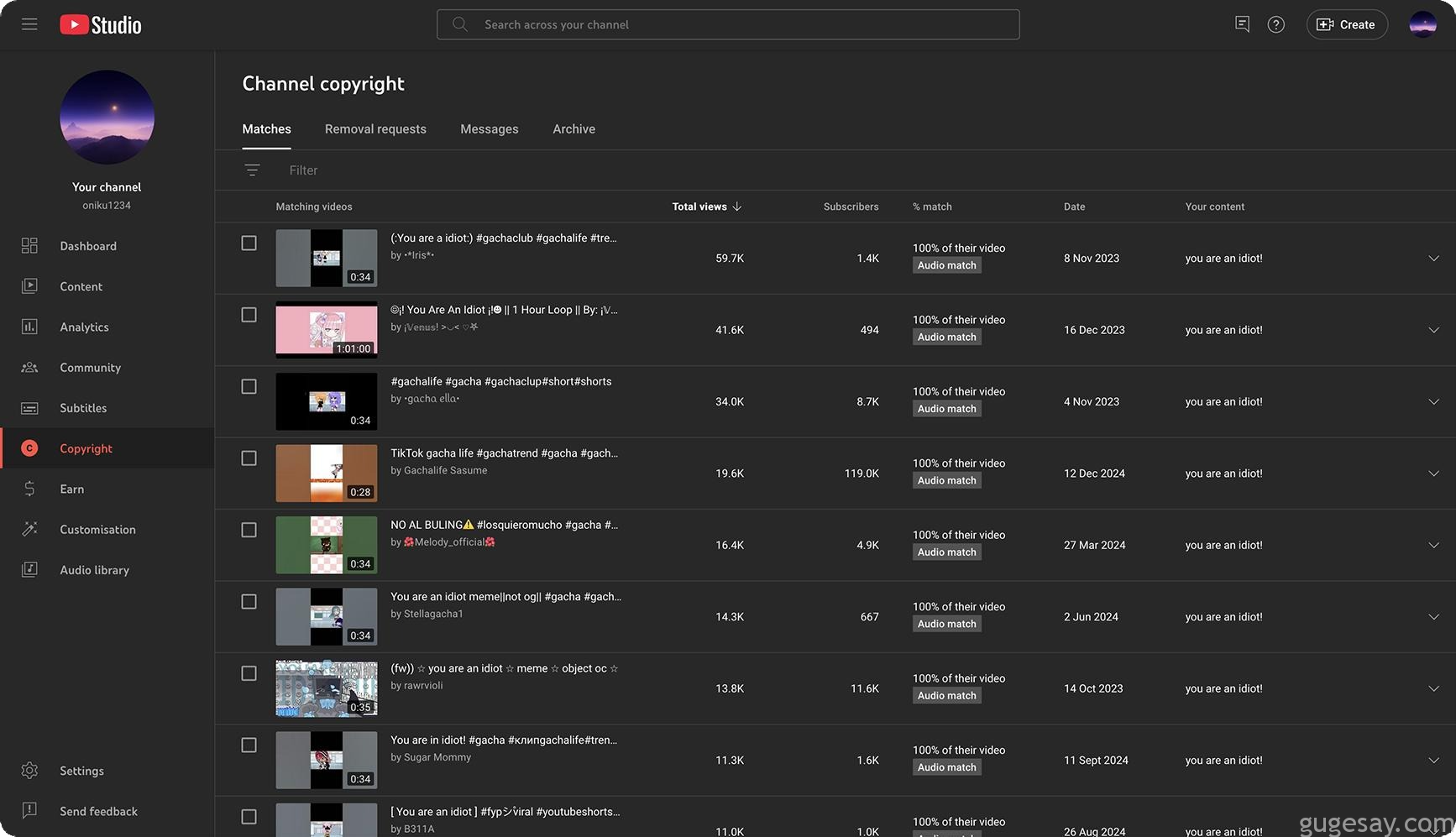Image resolution: width=1456 pixels, height=837 pixels.
Task: Switch to the Removal requests tab
Action: (x=375, y=129)
